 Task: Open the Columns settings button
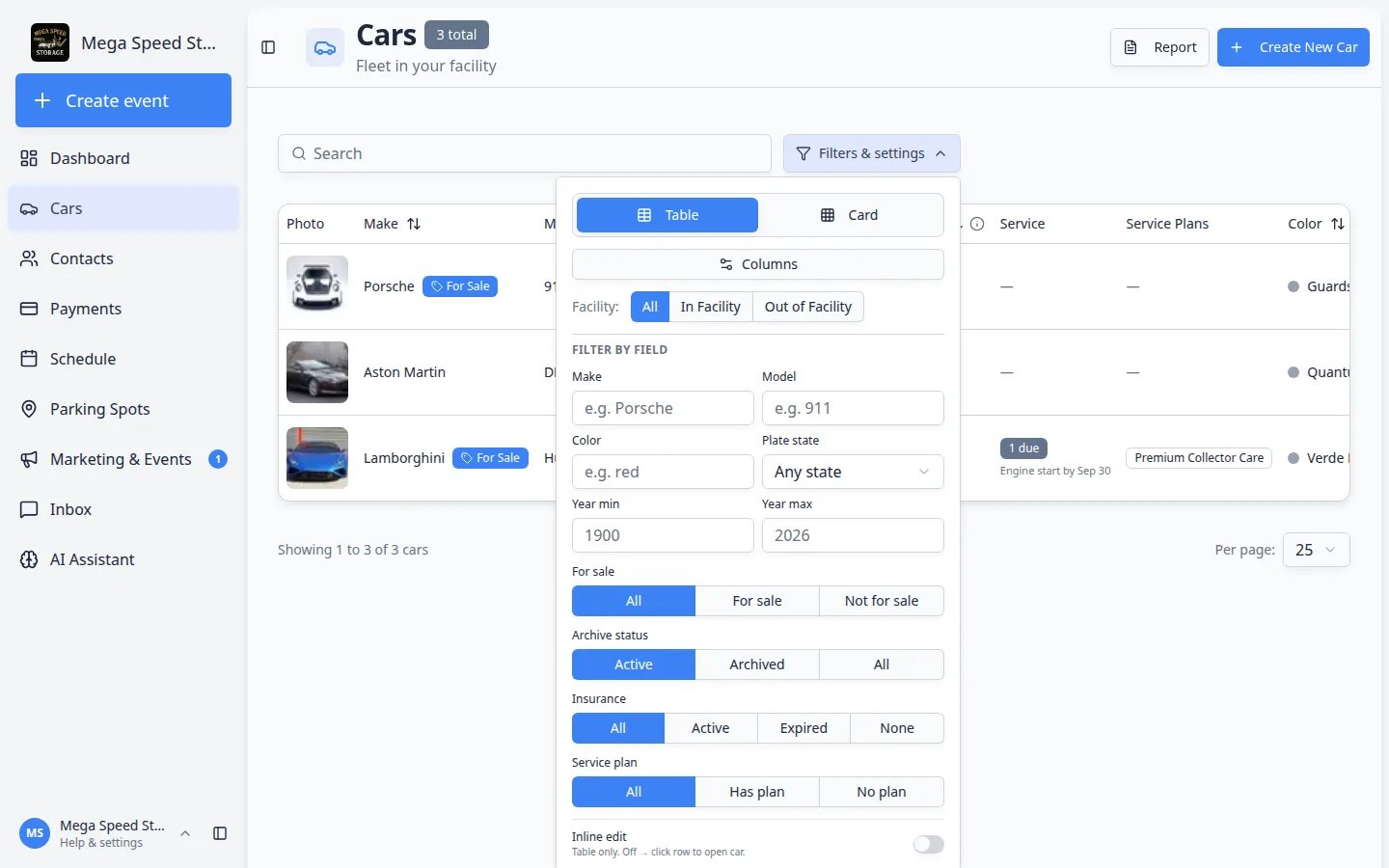point(758,264)
